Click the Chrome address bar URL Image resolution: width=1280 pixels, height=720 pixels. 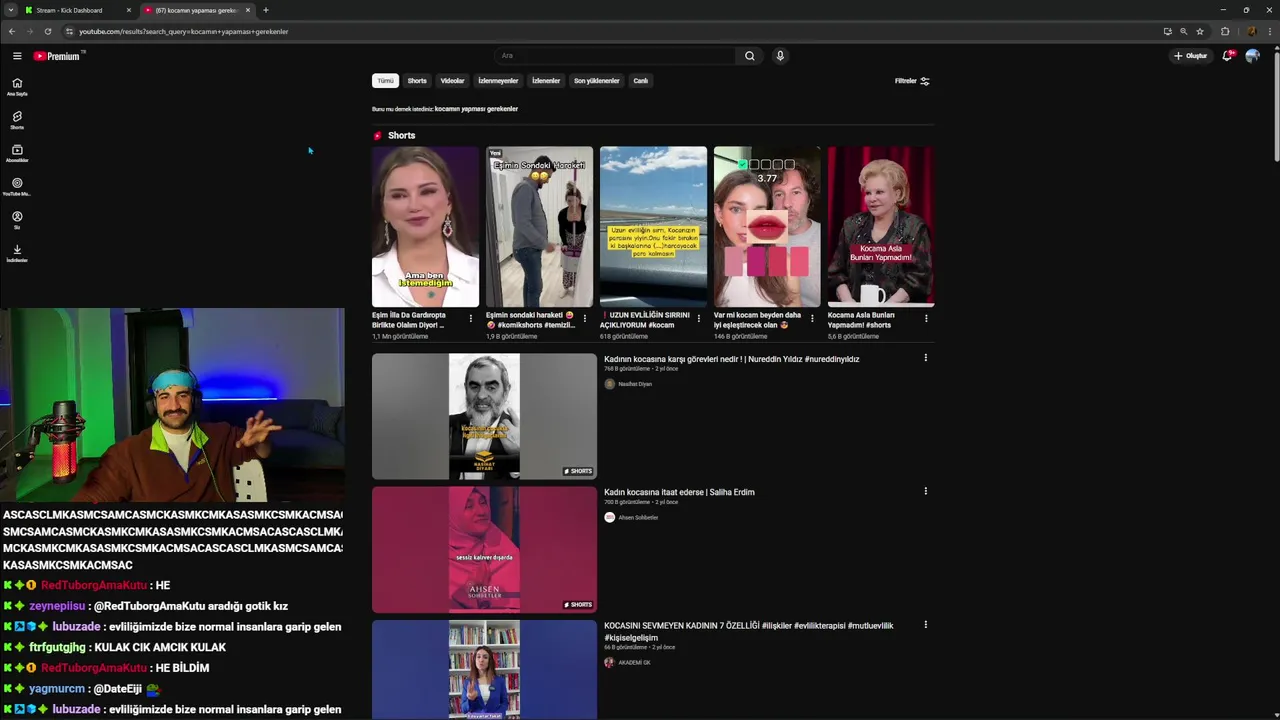point(184,31)
